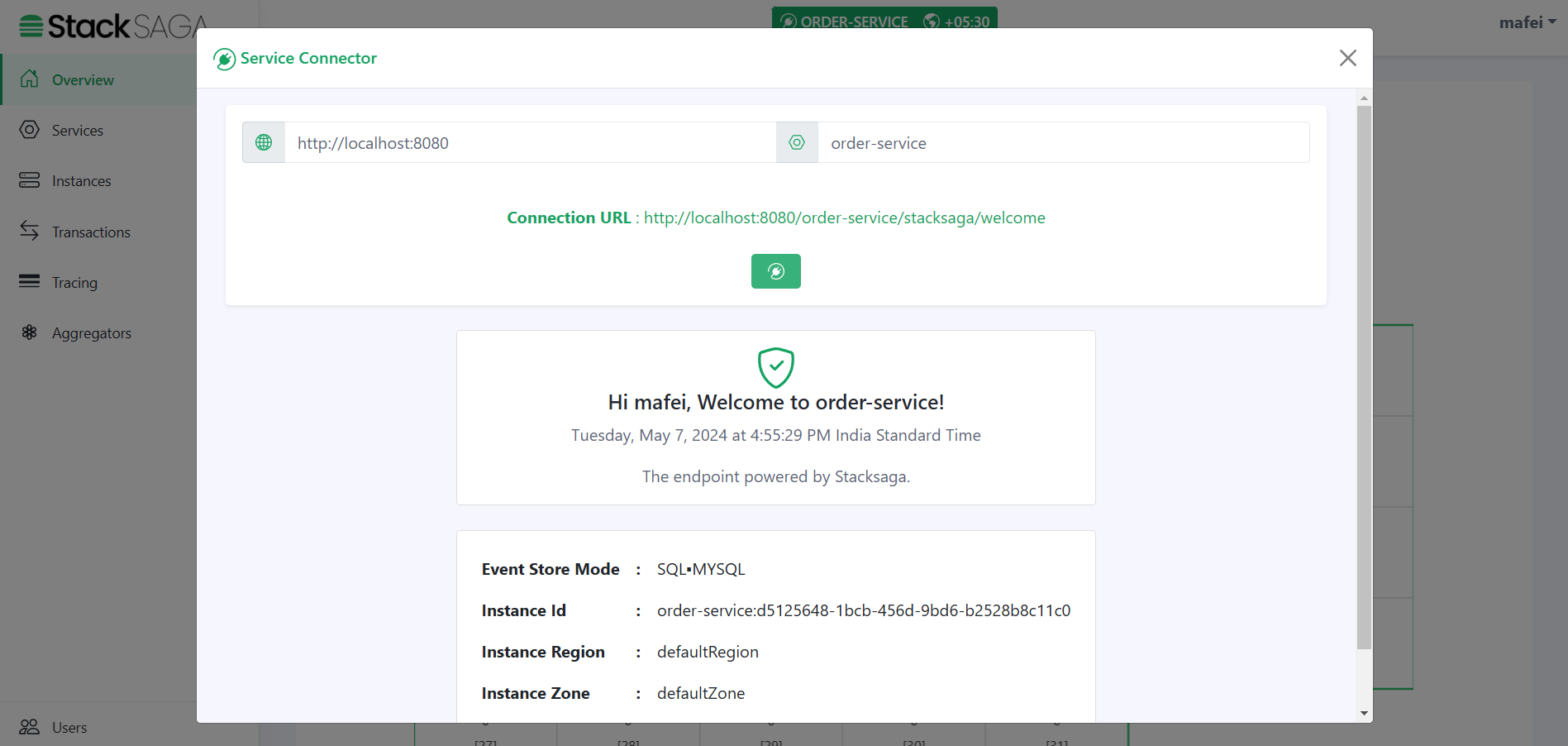Select the Instance Id value text

pyautogui.click(x=864, y=610)
